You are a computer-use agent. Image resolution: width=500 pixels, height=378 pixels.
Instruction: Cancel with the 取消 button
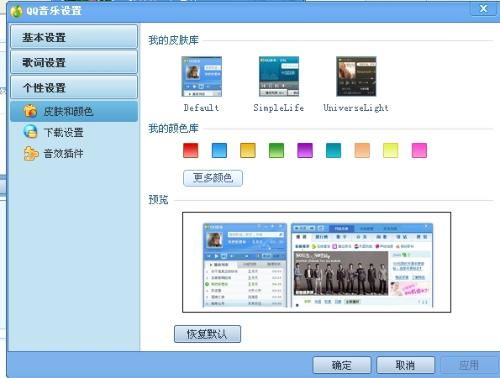[405, 365]
